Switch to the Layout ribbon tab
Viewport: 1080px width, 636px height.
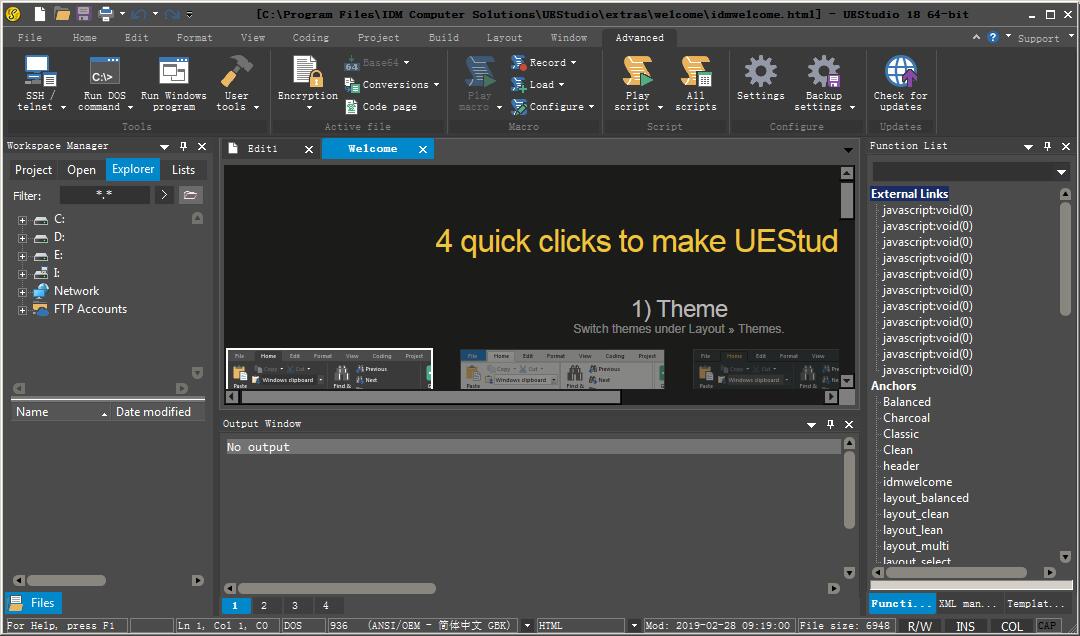(504, 38)
